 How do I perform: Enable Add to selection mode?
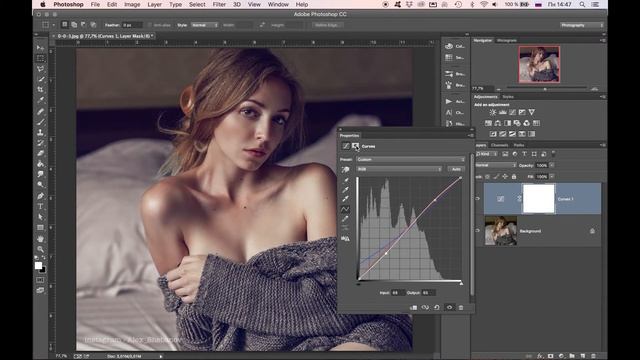[74, 25]
